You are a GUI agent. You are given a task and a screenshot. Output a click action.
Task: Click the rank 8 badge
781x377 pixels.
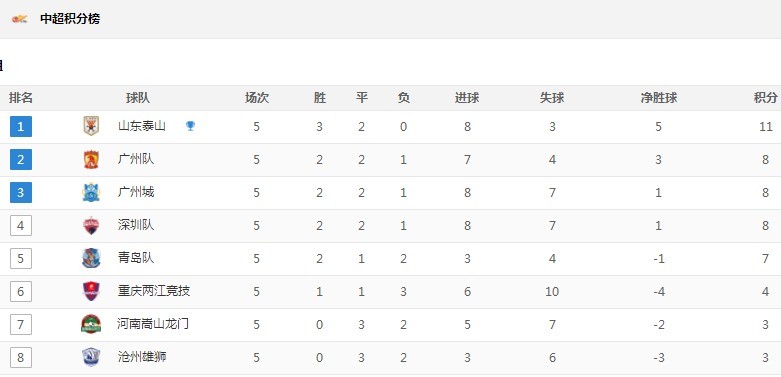pyautogui.click(x=21, y=358)
